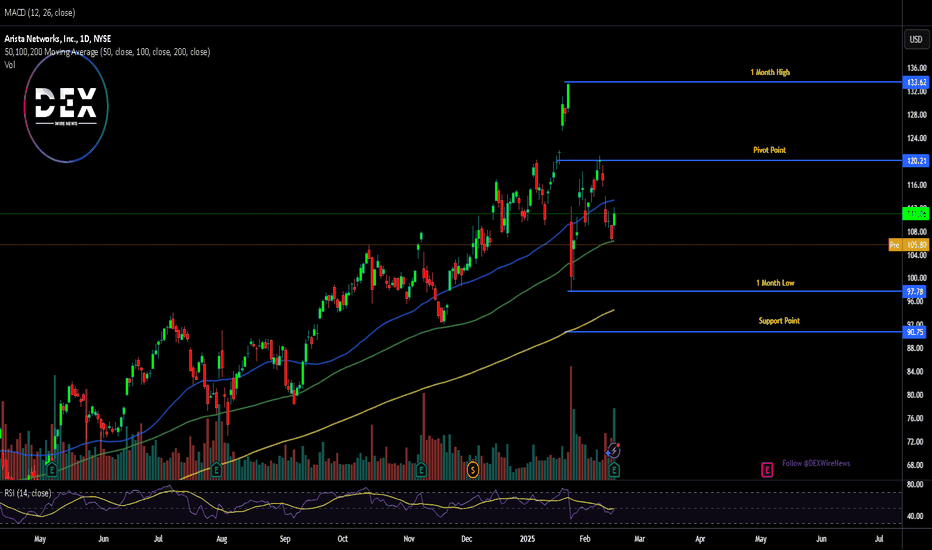The image size is (932, 550).
Task: Click the 124.00 price axis label
Action: click(917, 138)
